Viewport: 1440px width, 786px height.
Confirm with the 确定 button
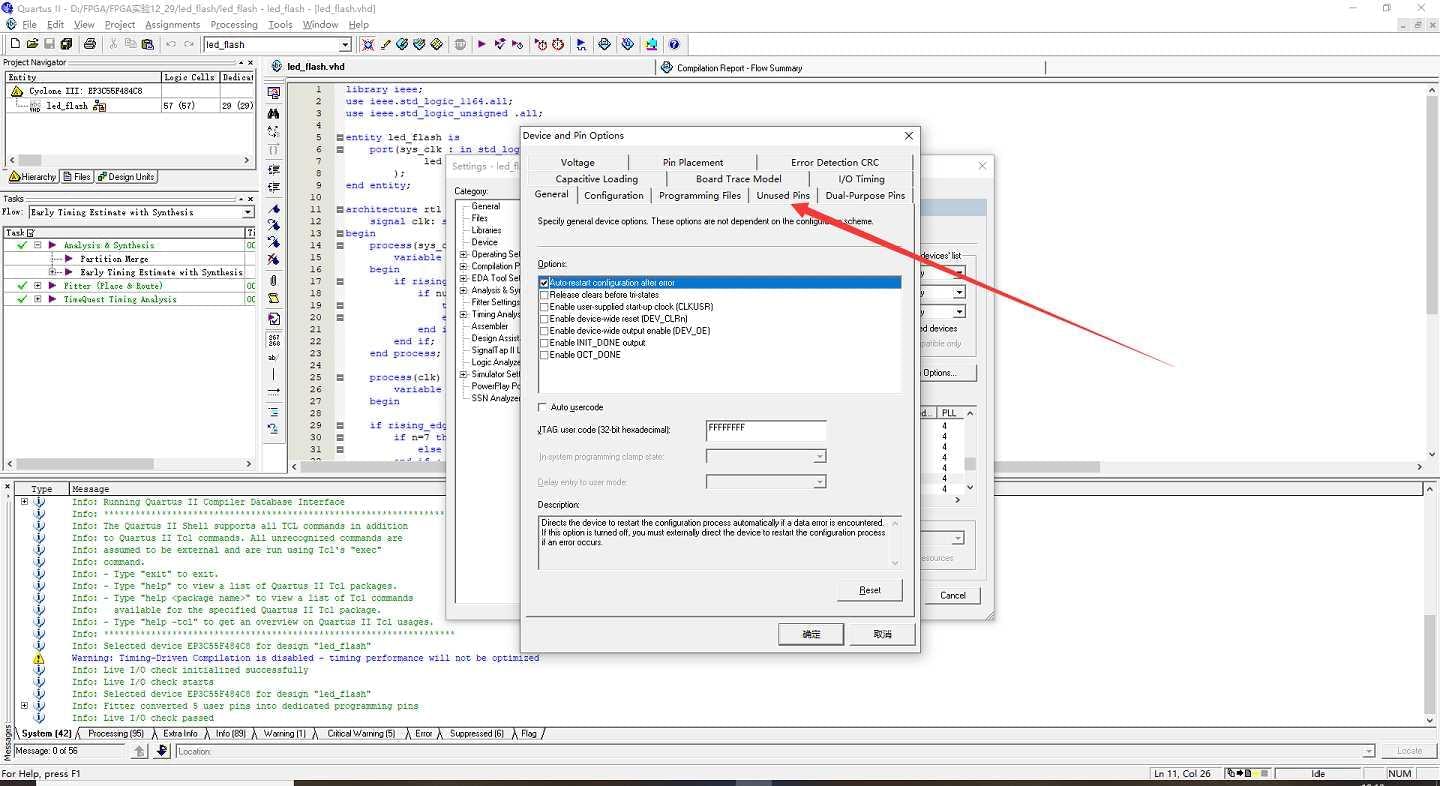point(811,634)
